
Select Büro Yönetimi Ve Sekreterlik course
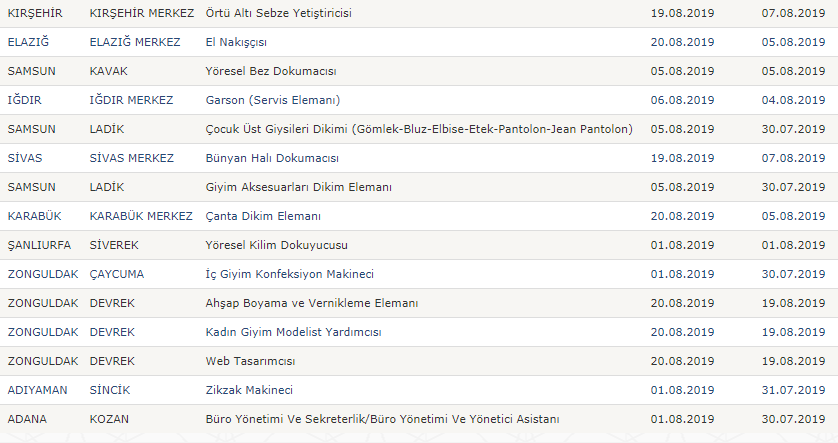tap(382, 419)
